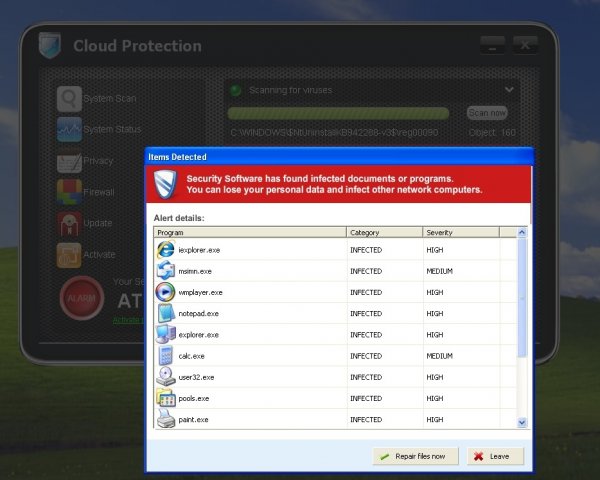Click the explorer.exe computer icon

point(166,334)
